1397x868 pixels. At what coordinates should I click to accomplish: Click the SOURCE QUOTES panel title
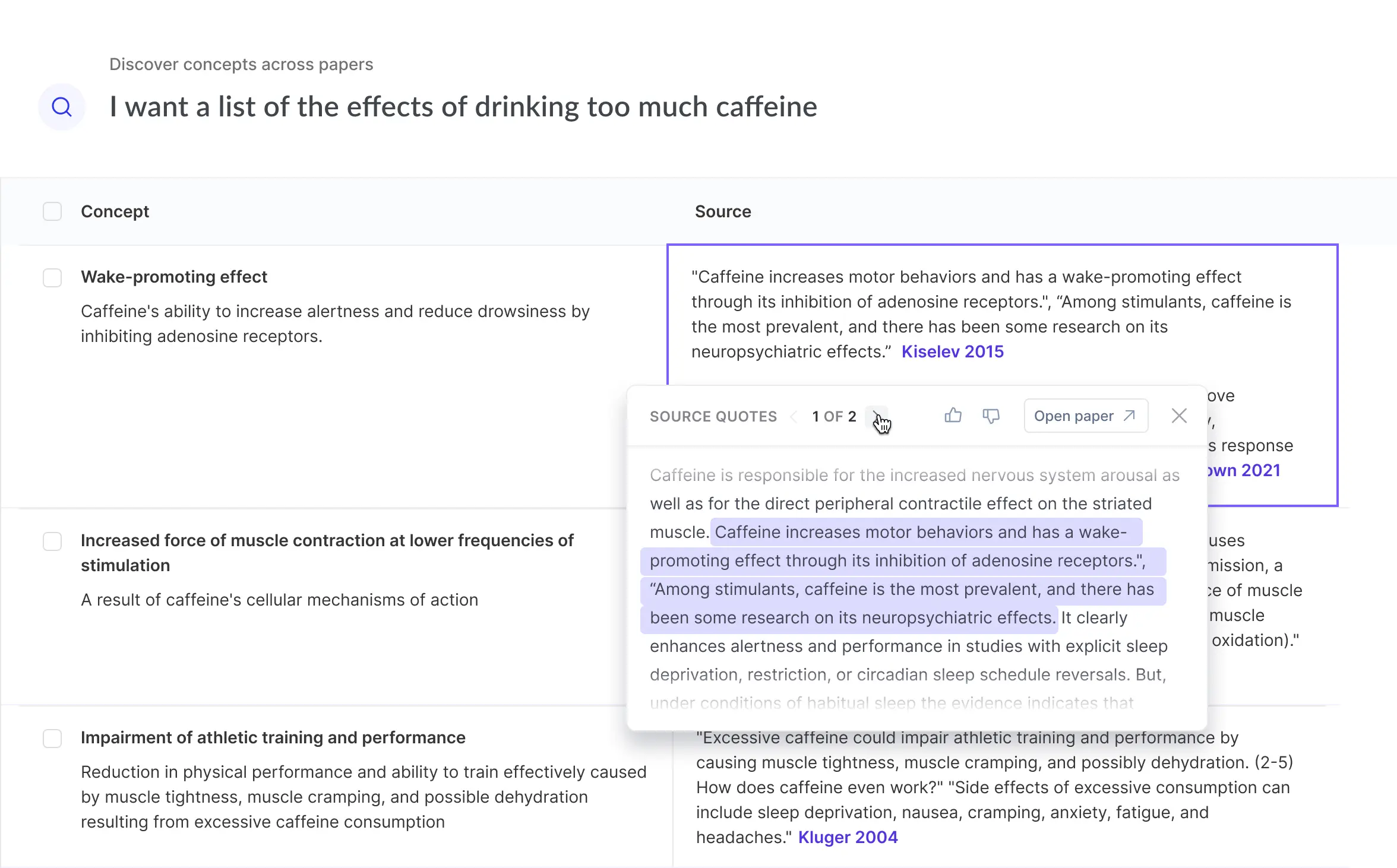coord(714,416)
